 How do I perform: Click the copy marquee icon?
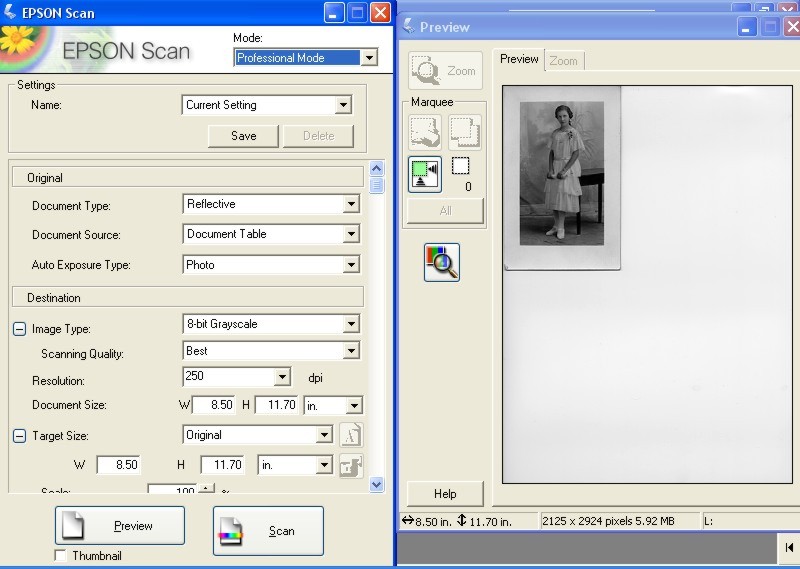tap(465, 132)
